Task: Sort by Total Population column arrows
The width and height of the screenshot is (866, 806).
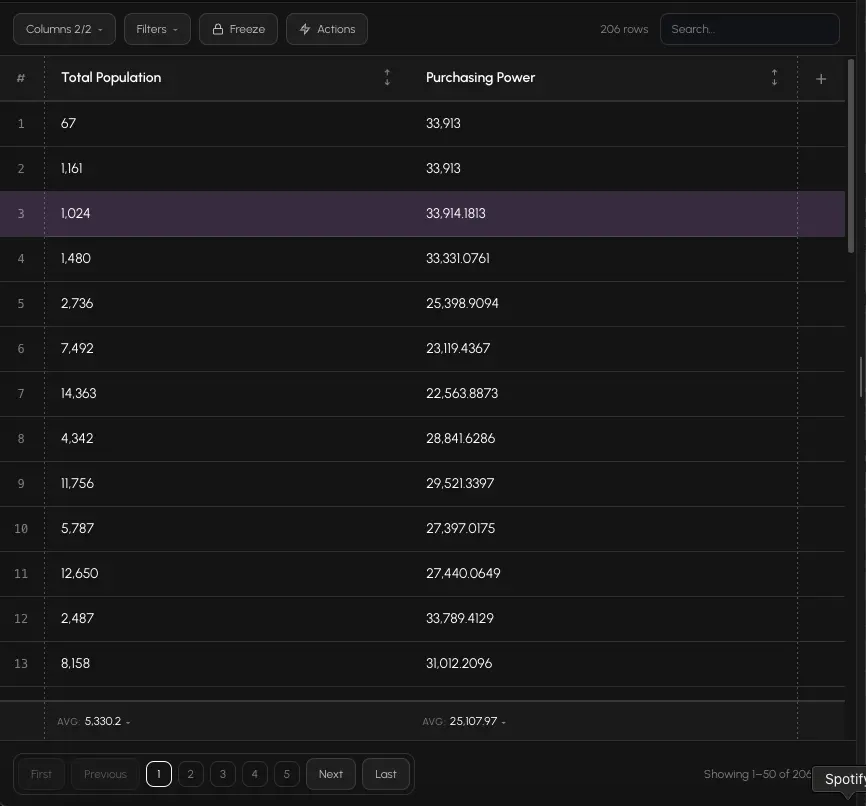Action: click(x=387, y=78)
